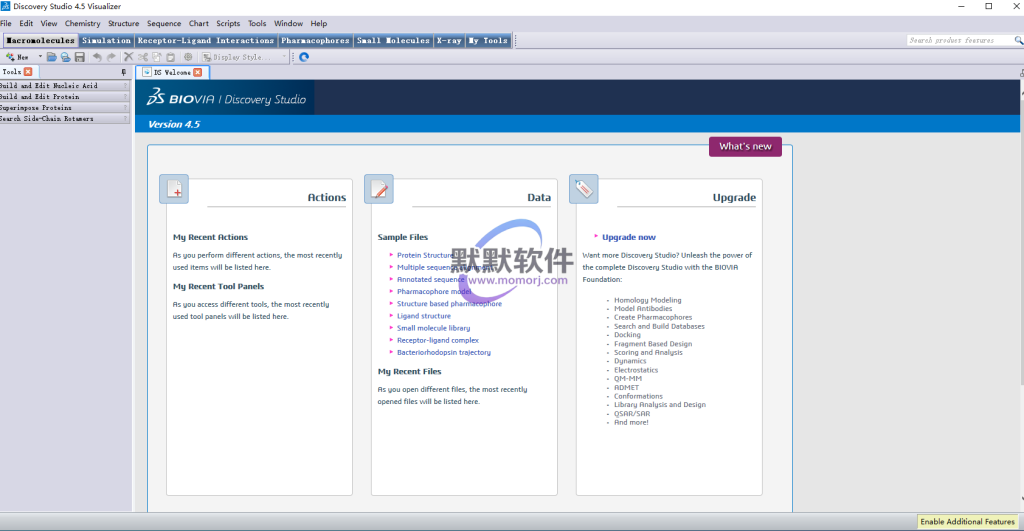Open the New dropdown arrow
1024x531 pixels.
click(40, 57)
